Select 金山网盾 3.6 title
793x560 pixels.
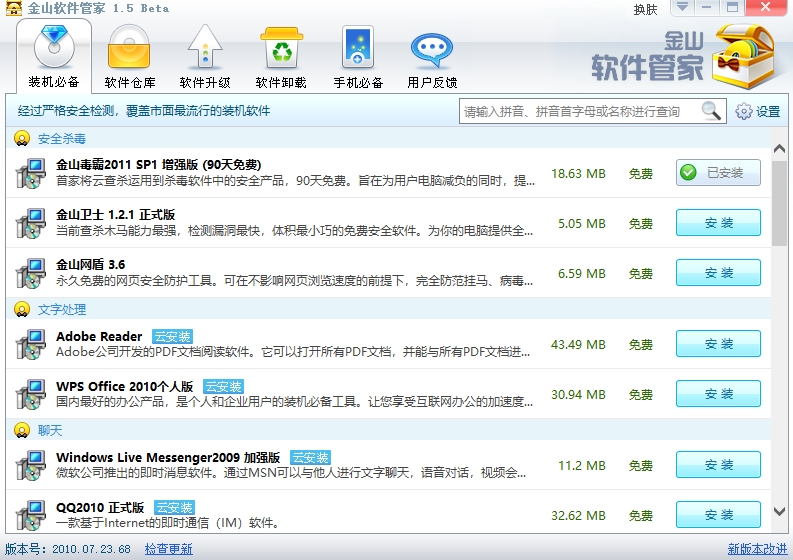(x=91, y=265)
